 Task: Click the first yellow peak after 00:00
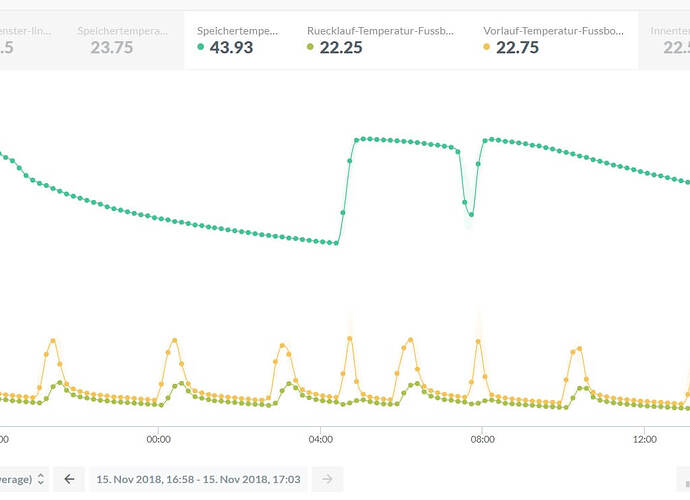click(175, 341)
